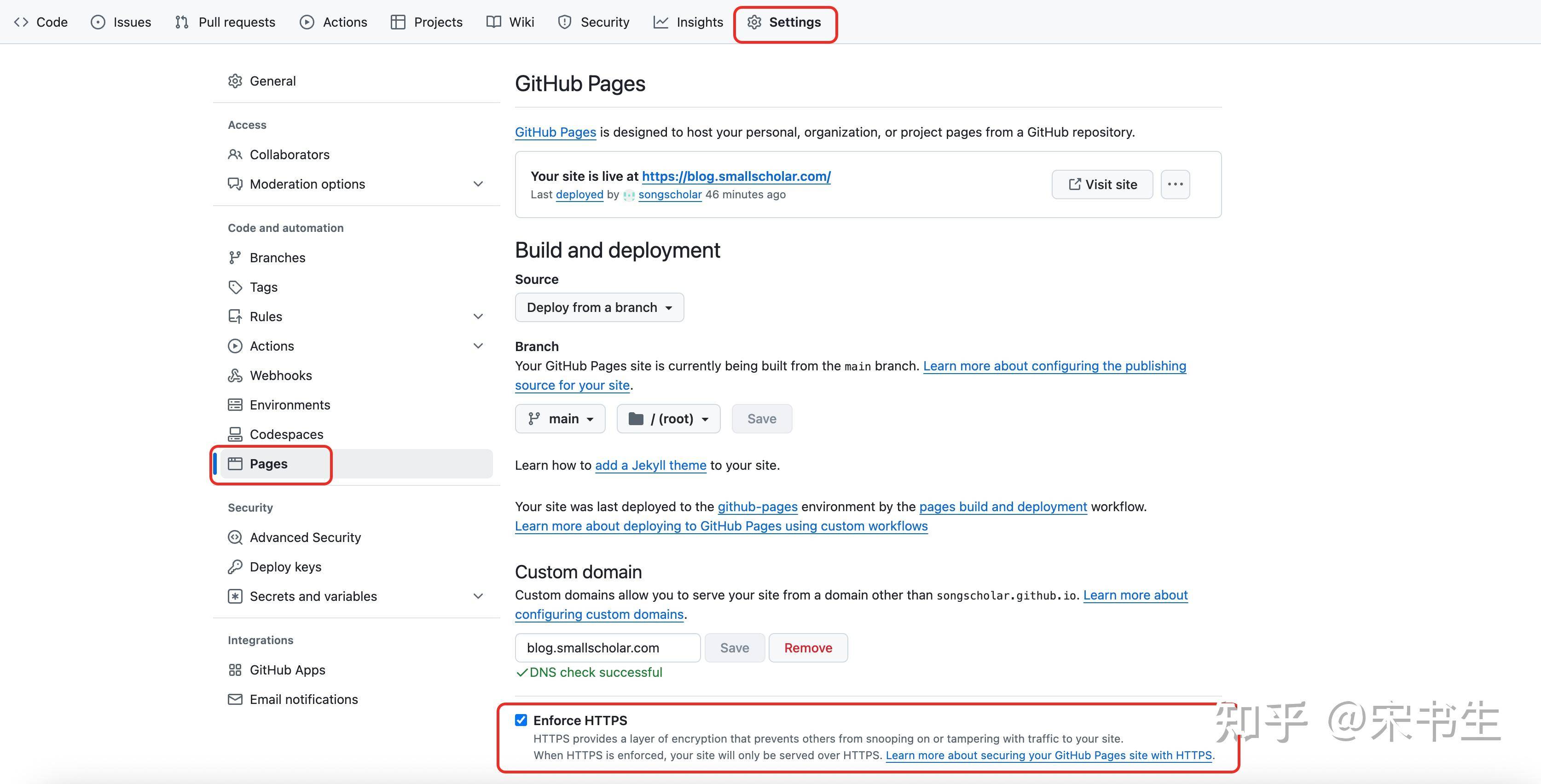Expand Moderation options chevron
This screenshot has height=784, width=1541.
tap(478, 184)
